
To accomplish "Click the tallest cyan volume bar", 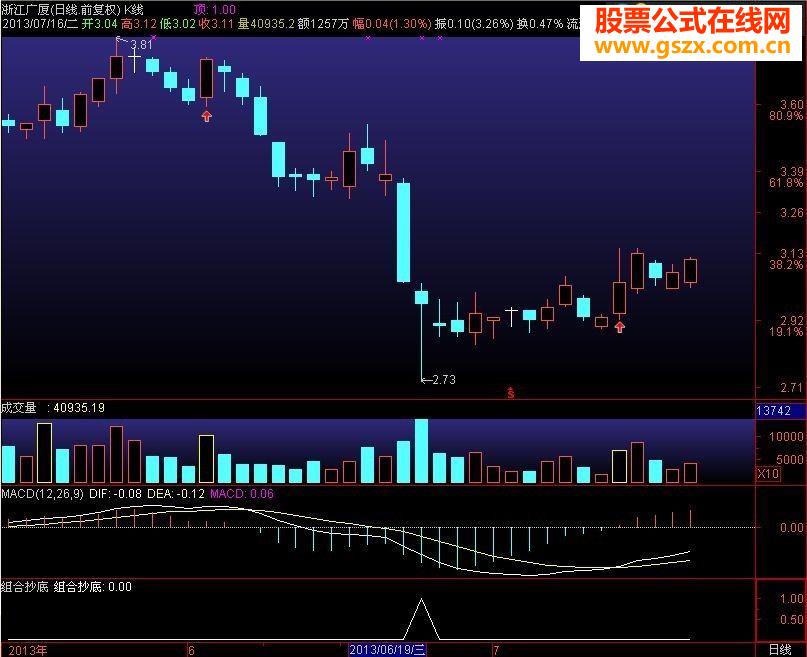I will pos(422,451).
